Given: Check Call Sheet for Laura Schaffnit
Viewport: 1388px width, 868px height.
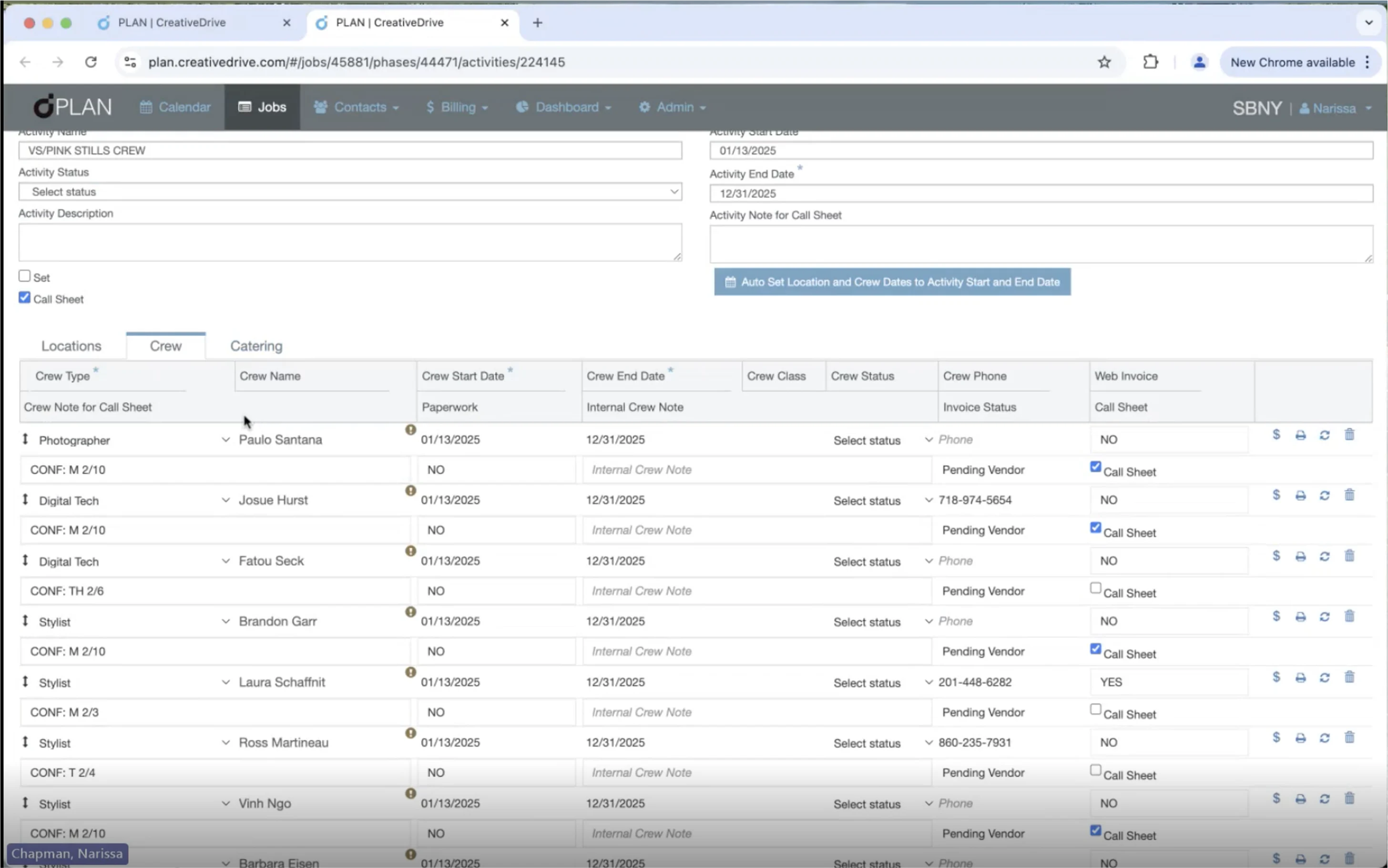Looking at the screenshot, I should (1096, 709).
